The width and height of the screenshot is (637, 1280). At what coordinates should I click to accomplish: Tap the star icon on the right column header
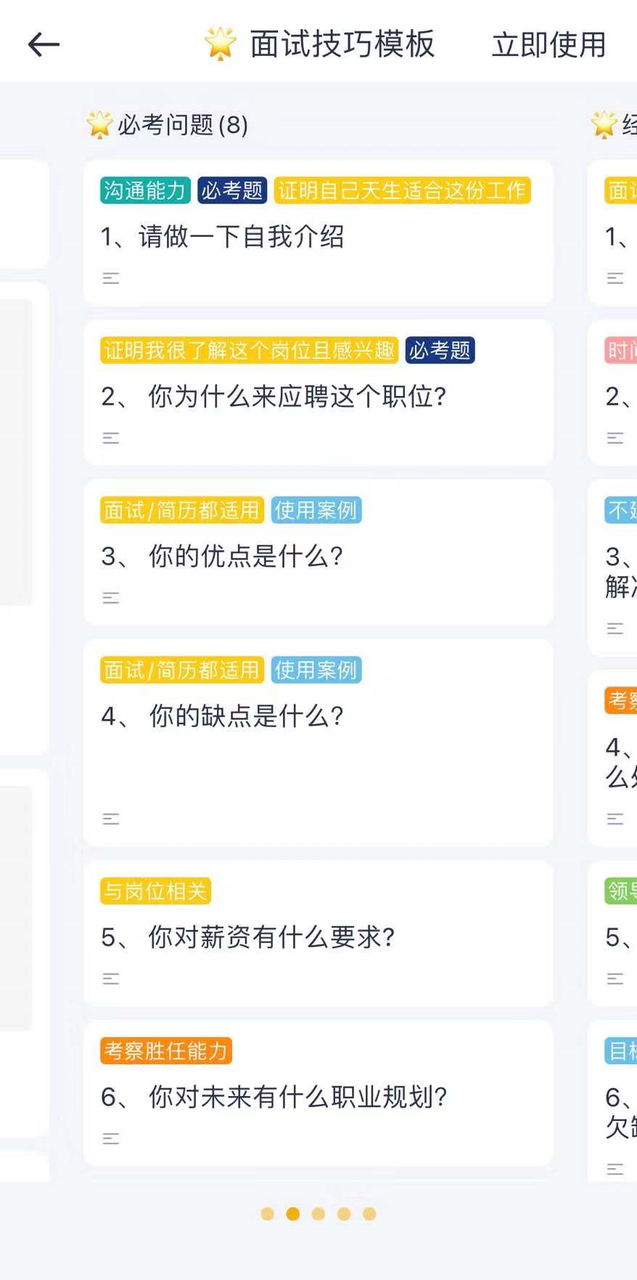pyautogui.click(x=604, y=124)
